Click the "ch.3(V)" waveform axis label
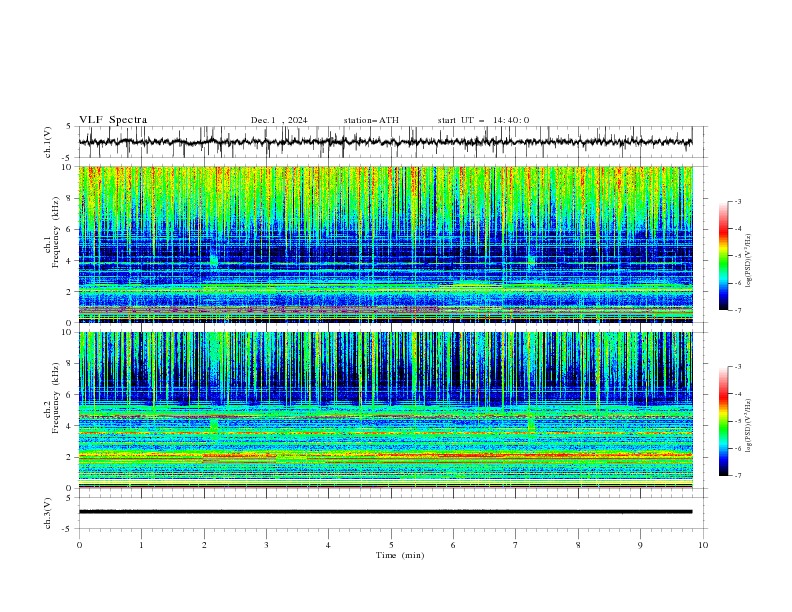Image resolution: width=792 pixels, height=612 pixels. point(48,513)
